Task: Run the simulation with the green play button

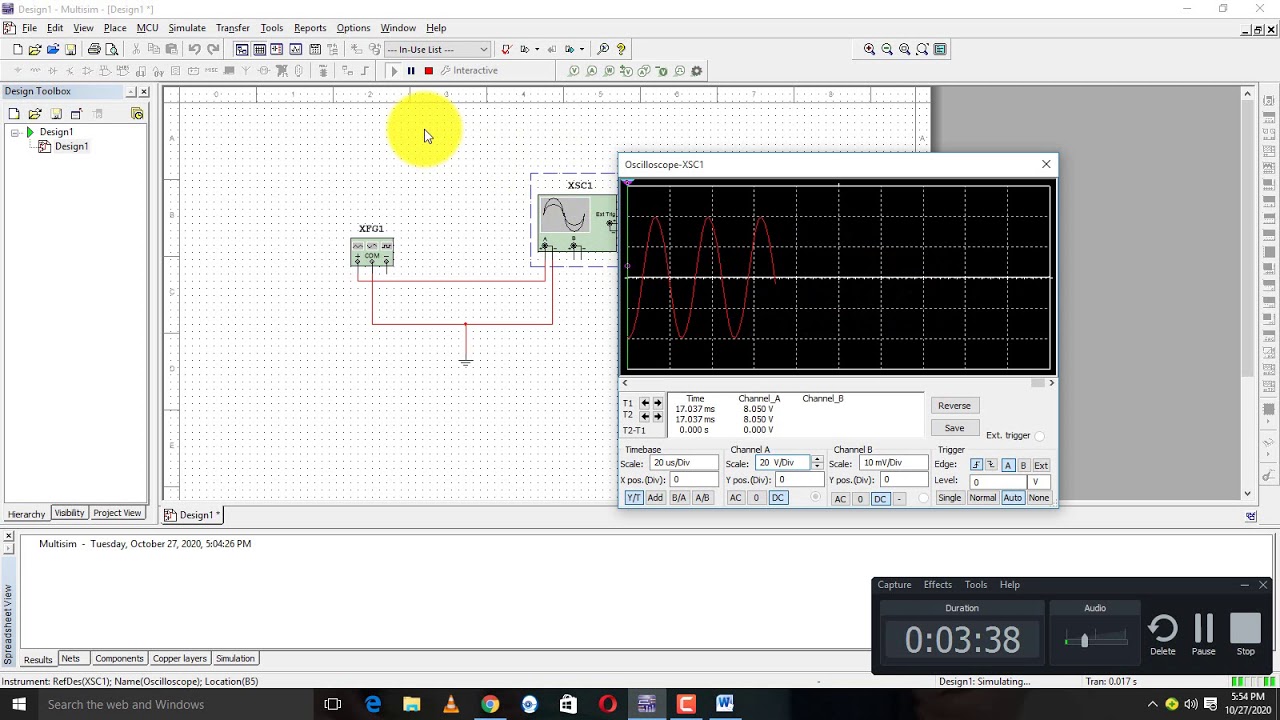Action: 394,71
